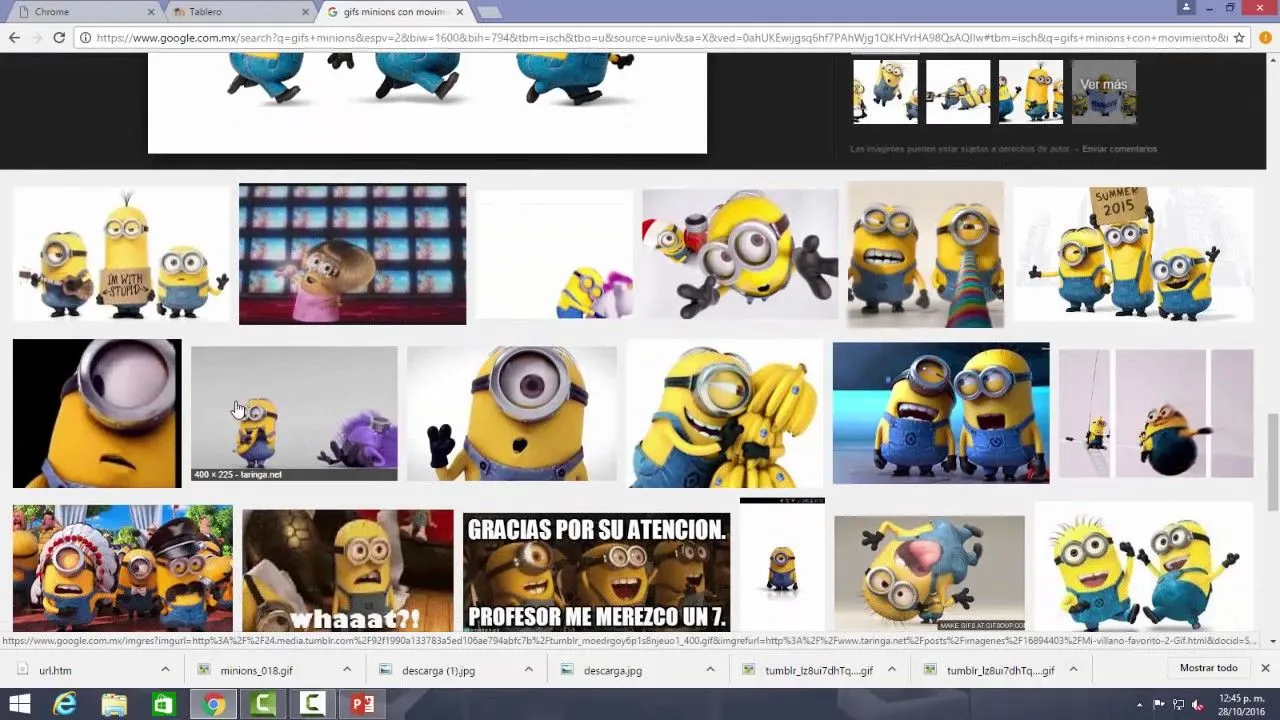The height and width of the screenshot is (720, 1280).
Task: Open volume control tray icon
Action: coord(1197,704)
